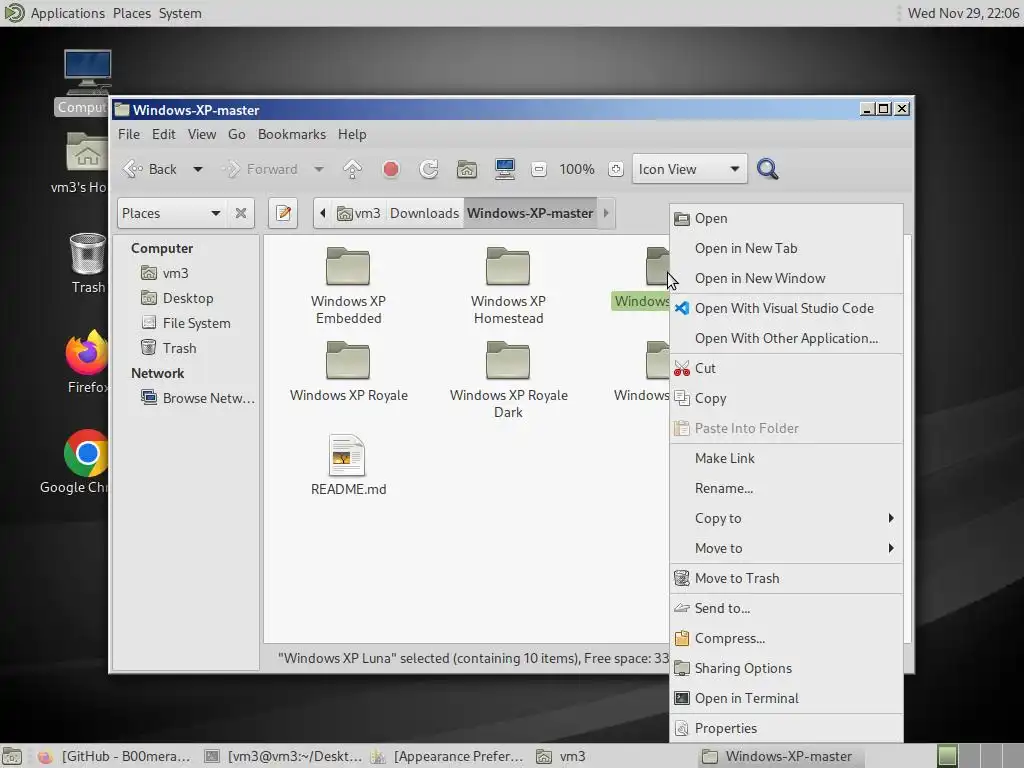Switch to GitHub browser taskbar item
Viewport: 1024px width, 768px height.
pyautogui.click(x=114, y=756)
